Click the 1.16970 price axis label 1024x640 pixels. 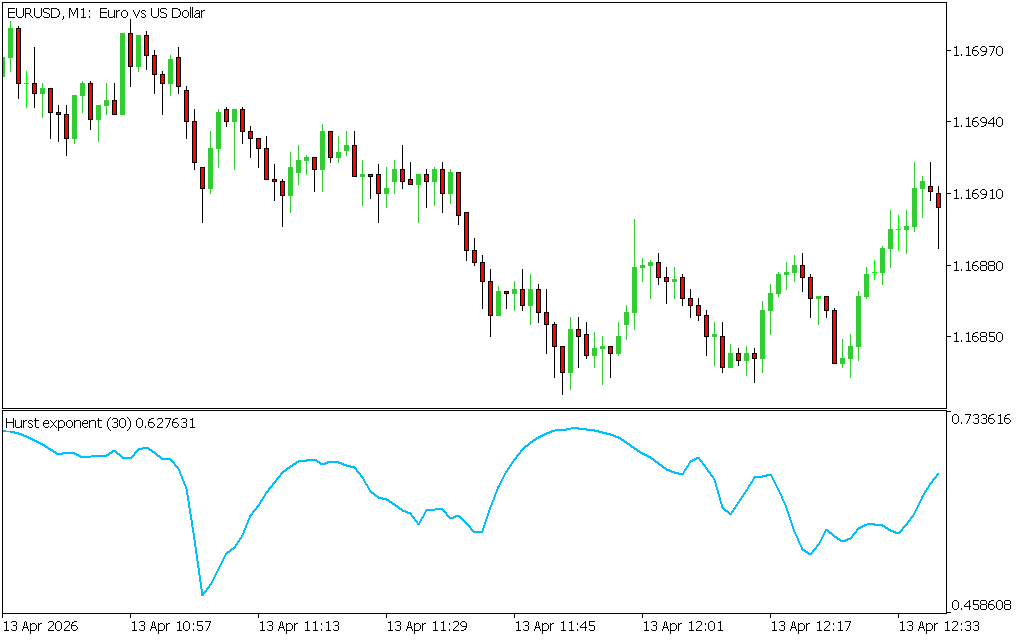point(978,50)
